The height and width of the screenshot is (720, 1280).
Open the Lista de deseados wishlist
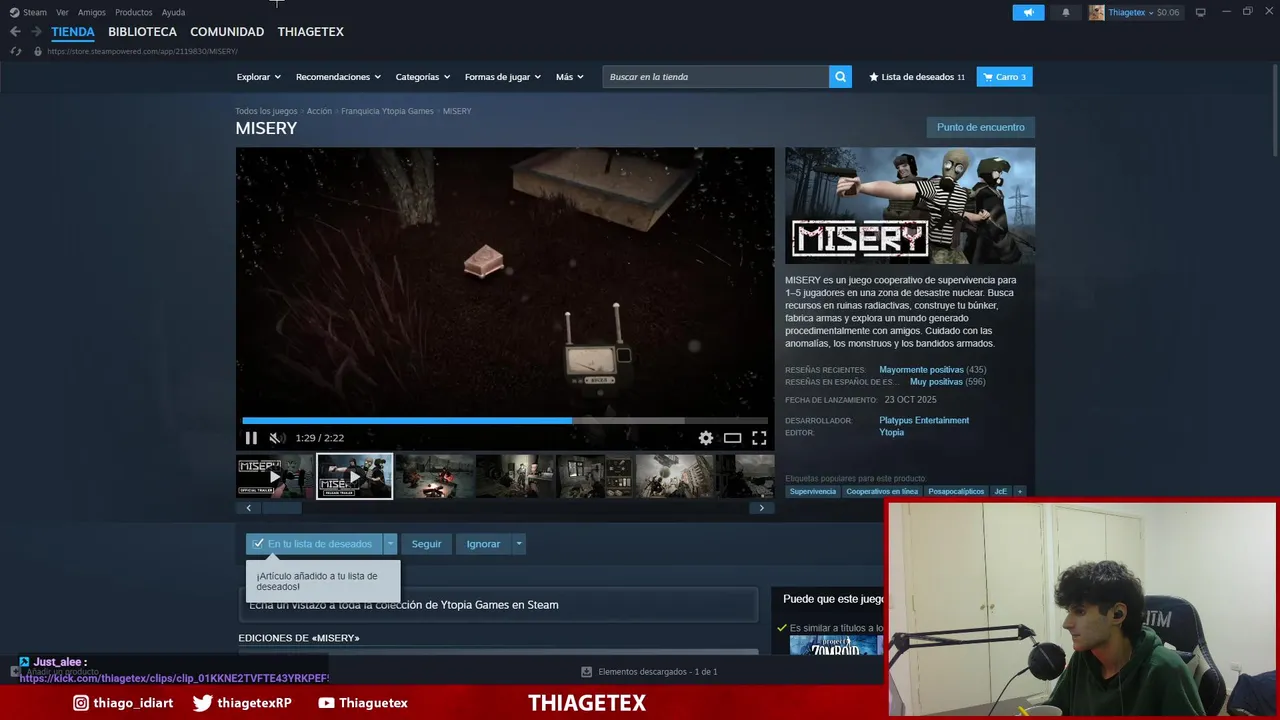pyautogui.click(x=917, y=77)
